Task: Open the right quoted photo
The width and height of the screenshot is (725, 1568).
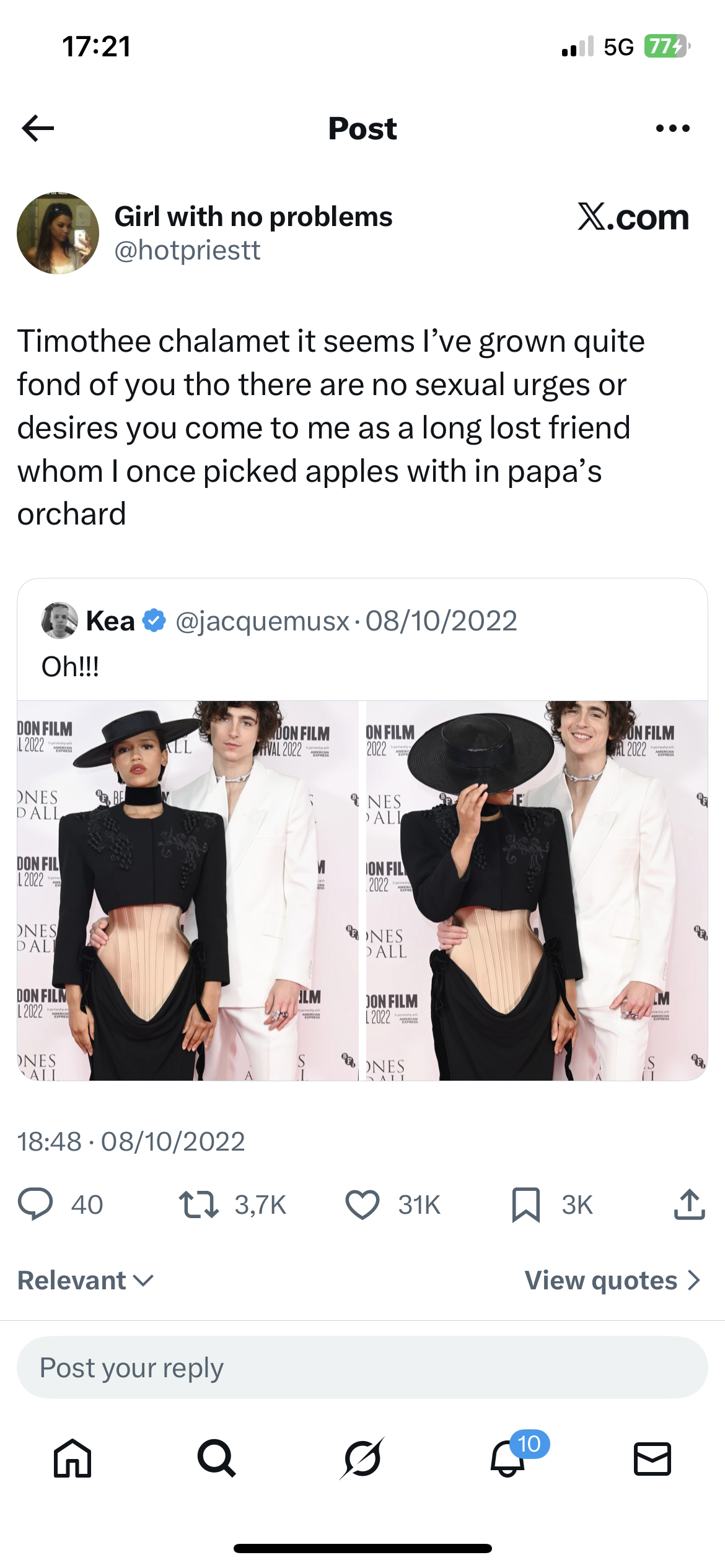Action: (x=537, y=891)
